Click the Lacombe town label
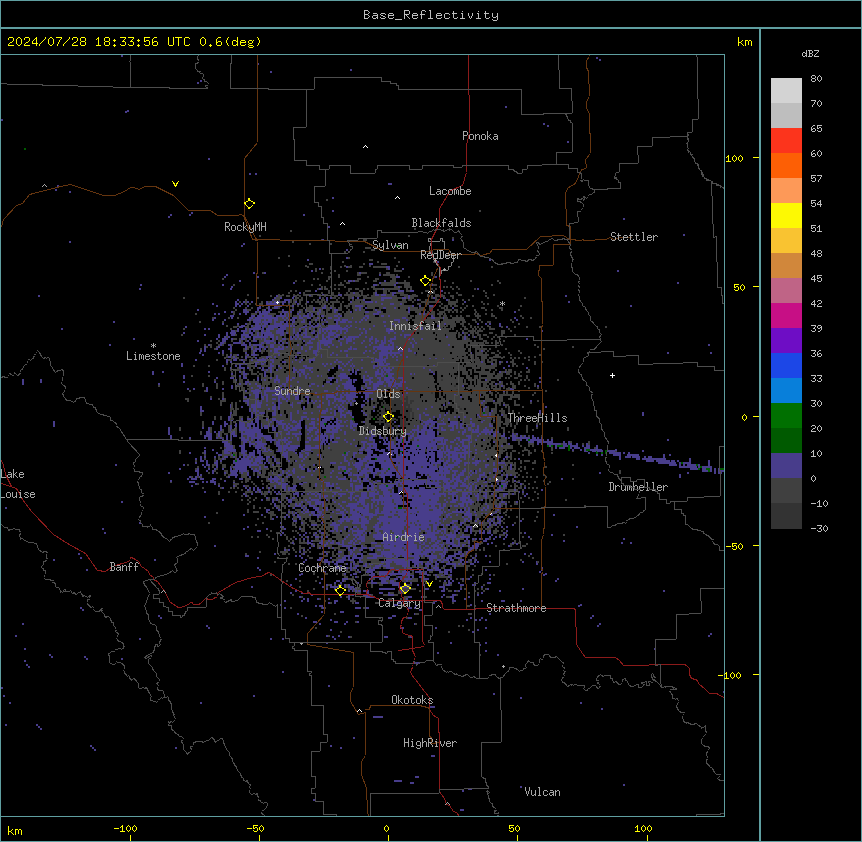 pos(450,191)
